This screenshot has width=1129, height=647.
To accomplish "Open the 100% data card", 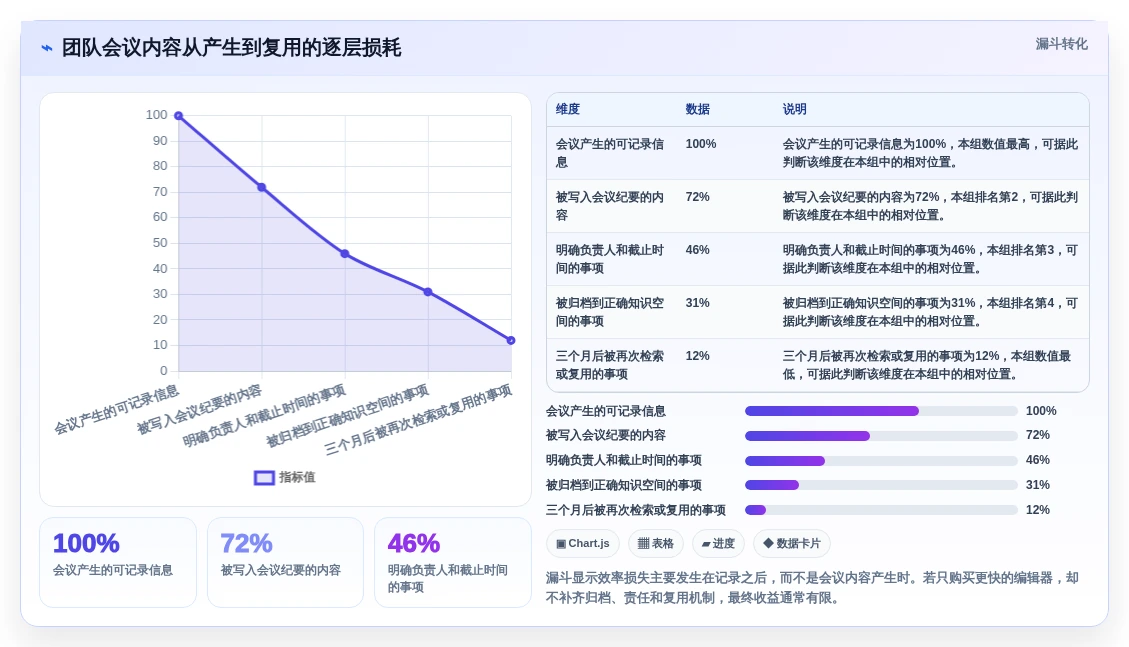I will (x=118, y=562).
